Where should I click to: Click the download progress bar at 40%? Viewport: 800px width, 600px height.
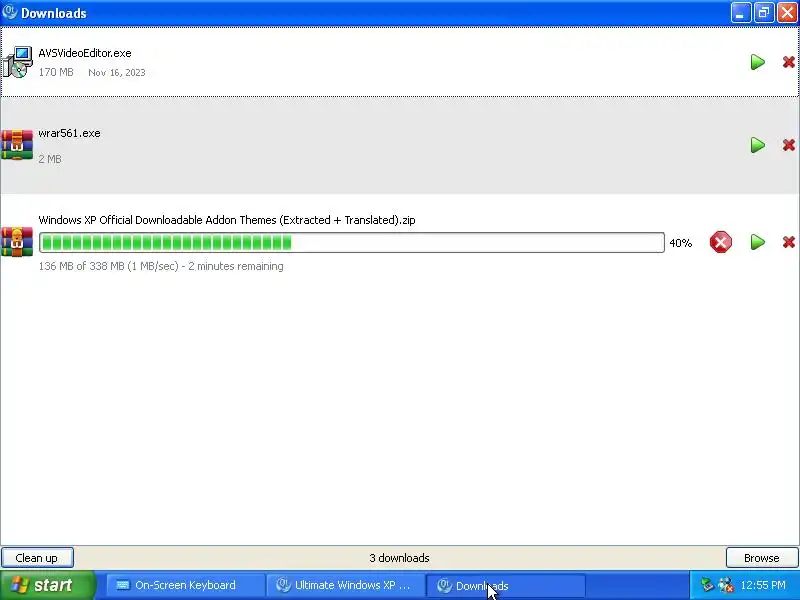pos(352,242)
